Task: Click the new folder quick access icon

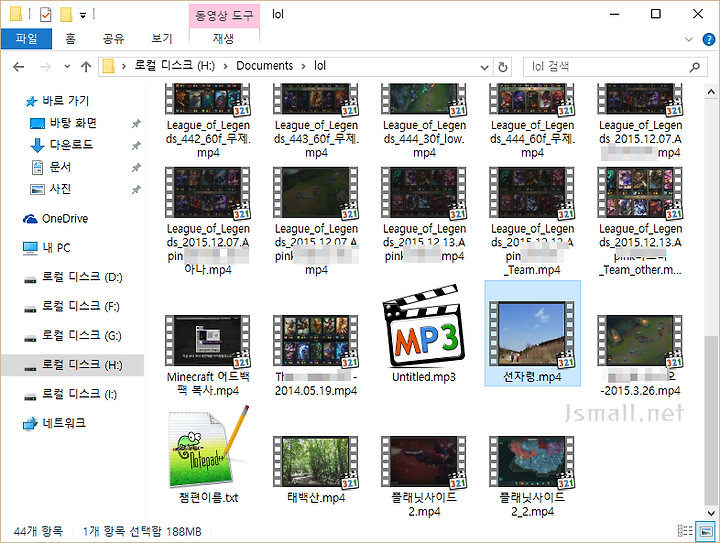Action: [67, 15]
